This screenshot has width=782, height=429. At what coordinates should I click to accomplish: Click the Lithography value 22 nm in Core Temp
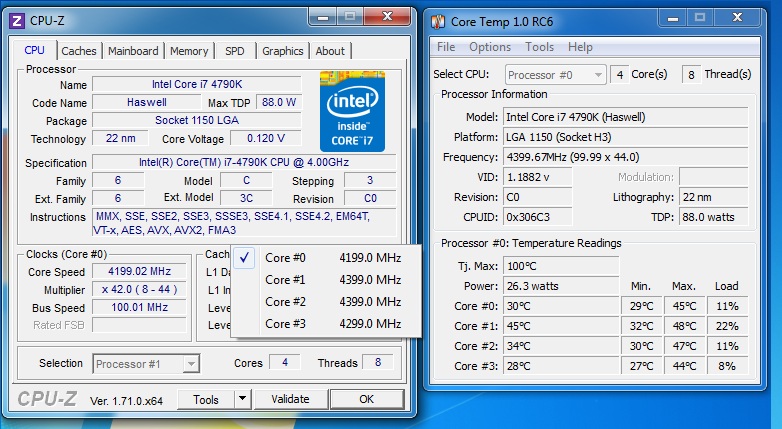pyautogui.click(x=714, y=197)
